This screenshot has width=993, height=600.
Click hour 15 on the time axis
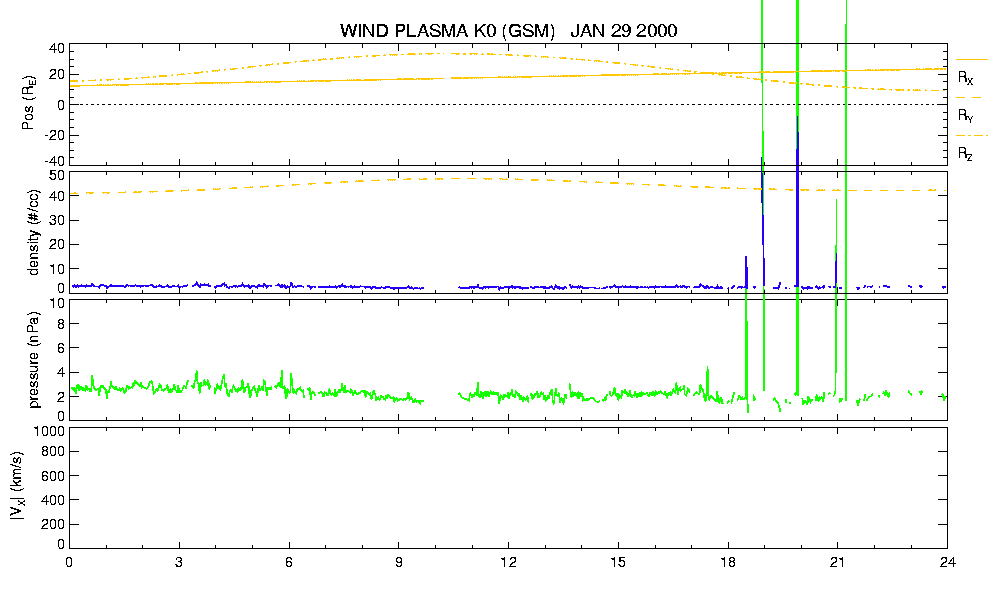click(618, 562)
